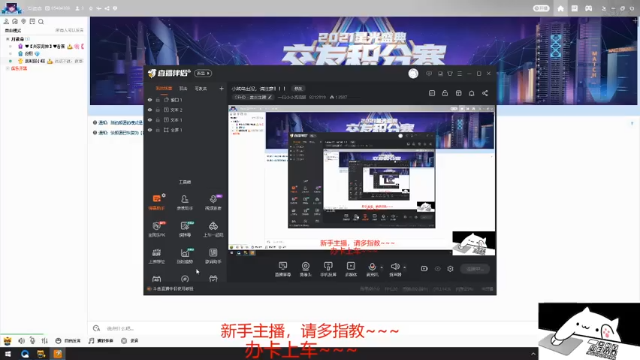Open streaming settings gear
The height and width of the screenshot is (360, 640).
tap(450, 269)
